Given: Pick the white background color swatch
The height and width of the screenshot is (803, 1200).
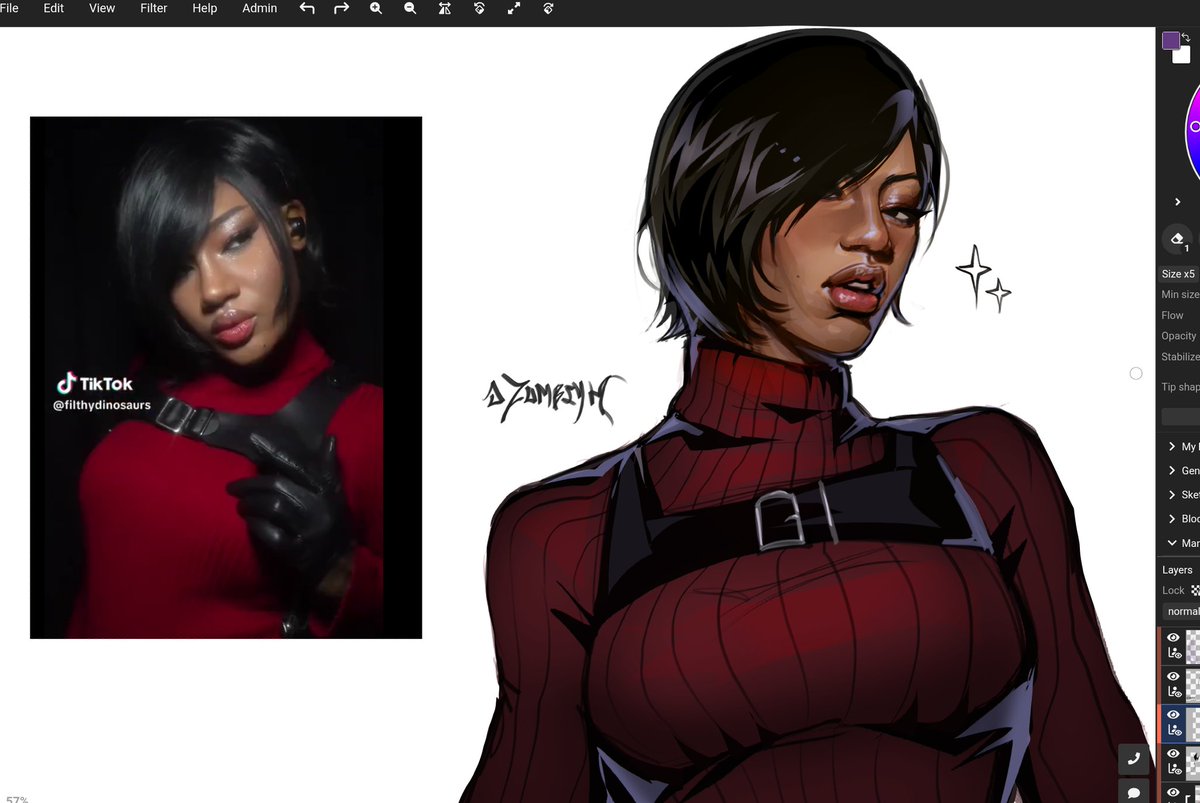Looking at the screenshot, I should (x=1182, y=54).
